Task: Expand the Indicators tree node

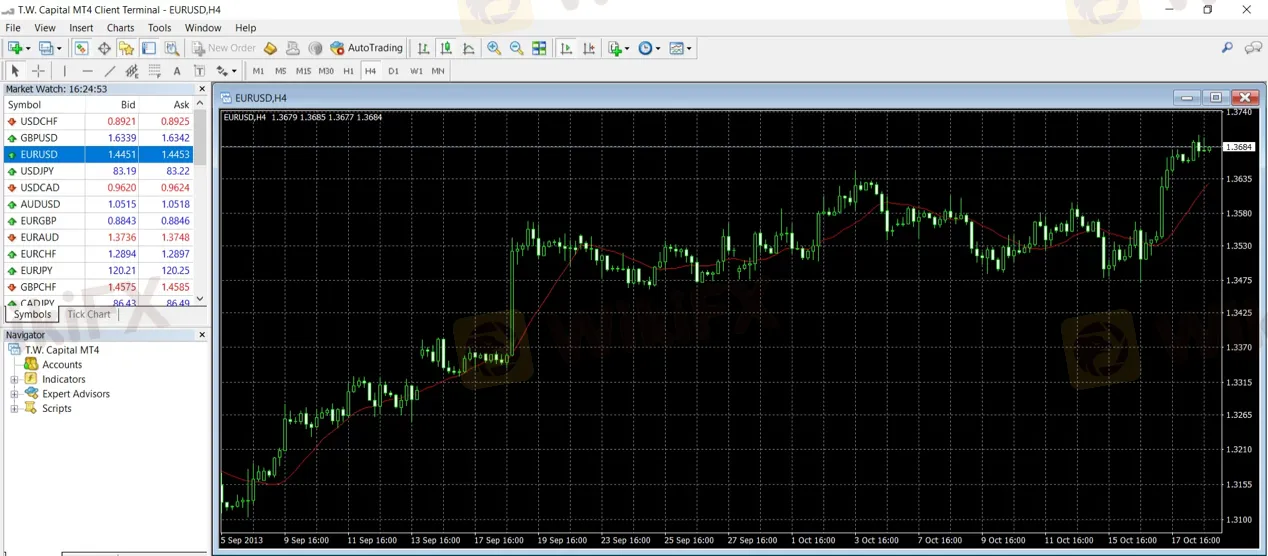Action: [15, 380]
